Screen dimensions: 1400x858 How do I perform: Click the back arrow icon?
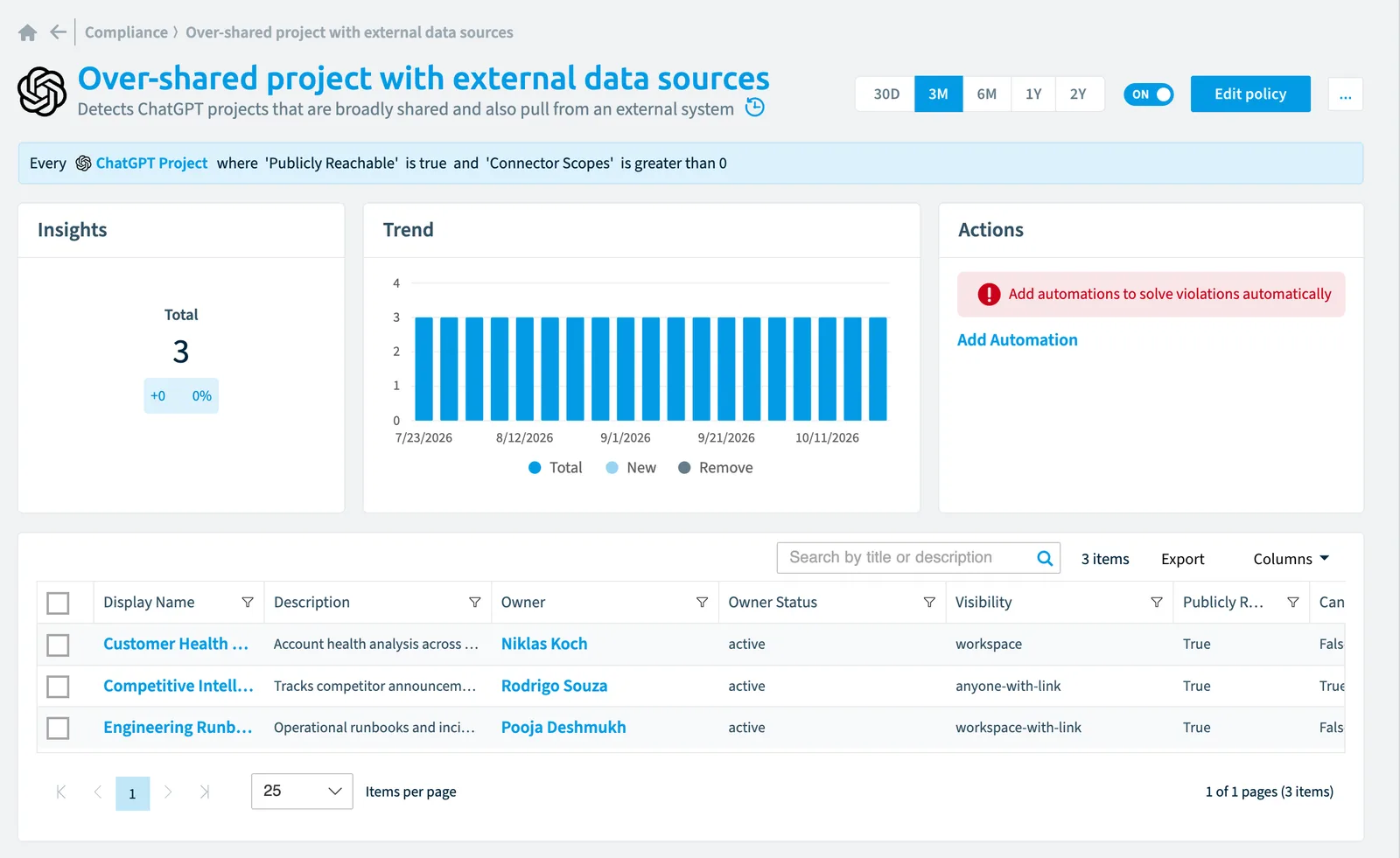tap(59, 32)
